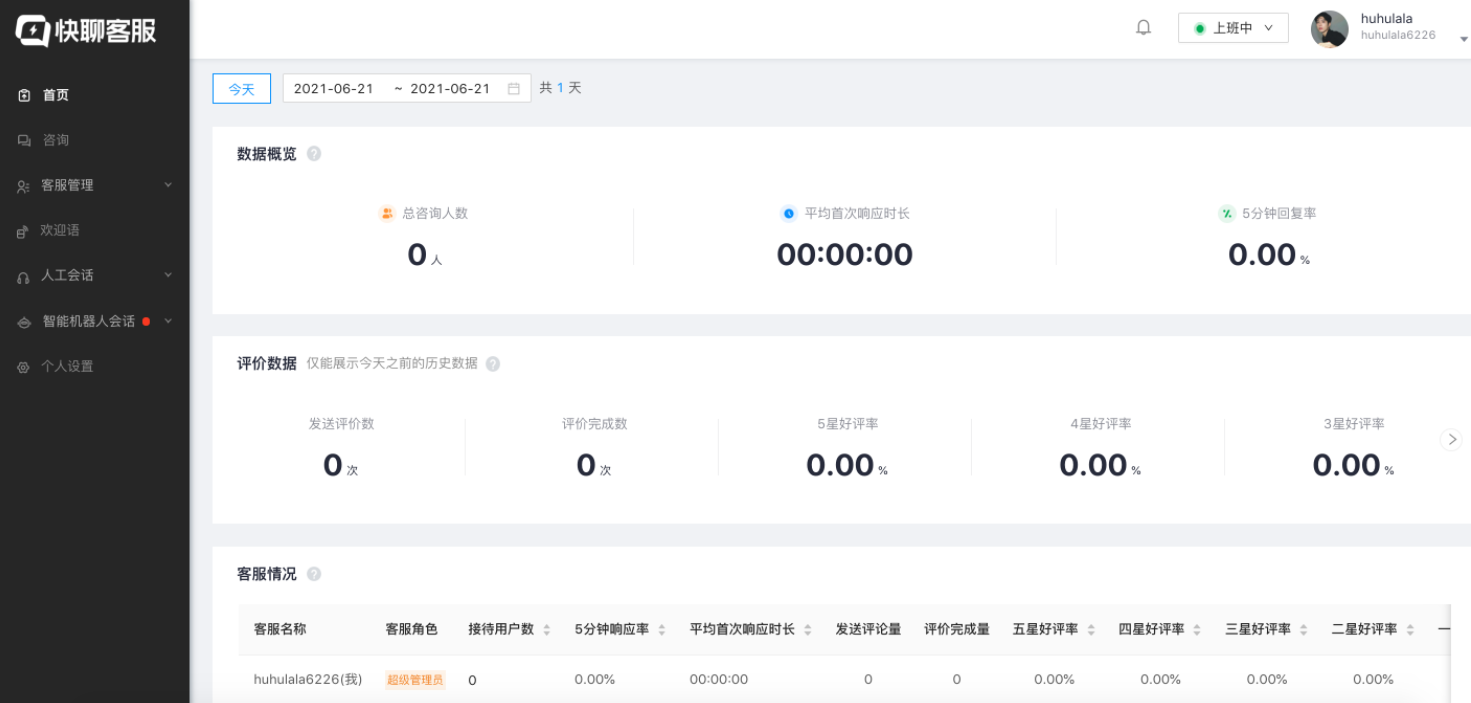Click the question mark next to 评价数据
This screenshot has width=1471, height=703.
pyautogui.click(x=492, y=363)
